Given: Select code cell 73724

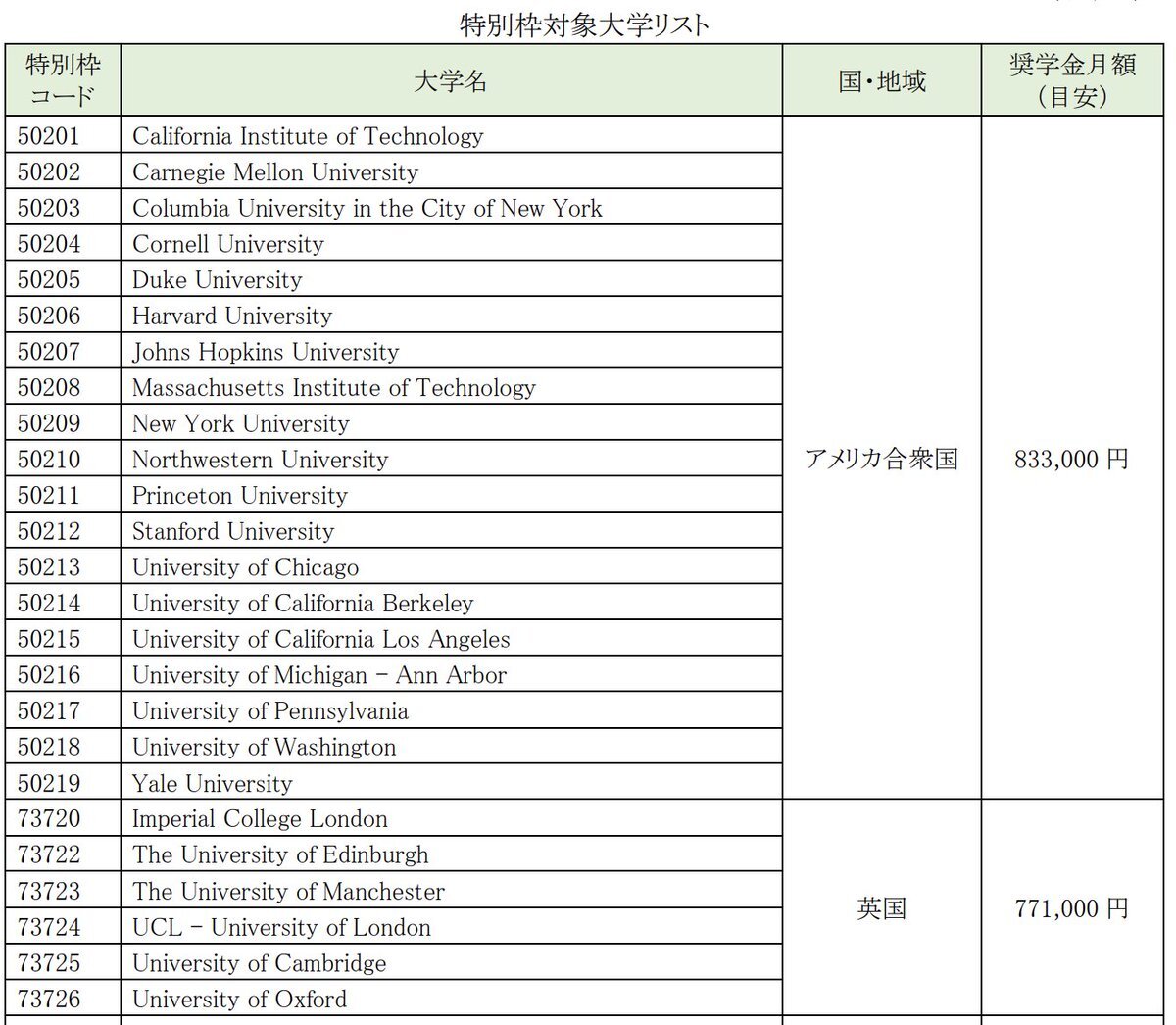Looking at the screenshot, I should (x=63, y=926).
